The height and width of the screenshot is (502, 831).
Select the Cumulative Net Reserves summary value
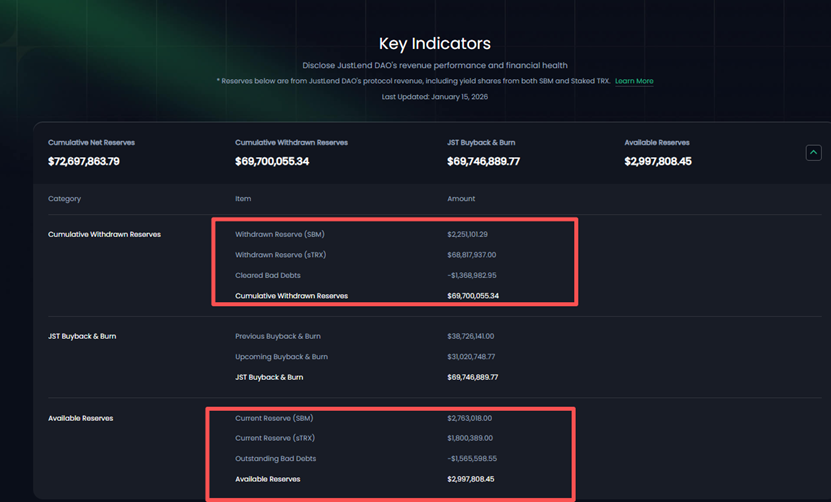tap(84, 161)
